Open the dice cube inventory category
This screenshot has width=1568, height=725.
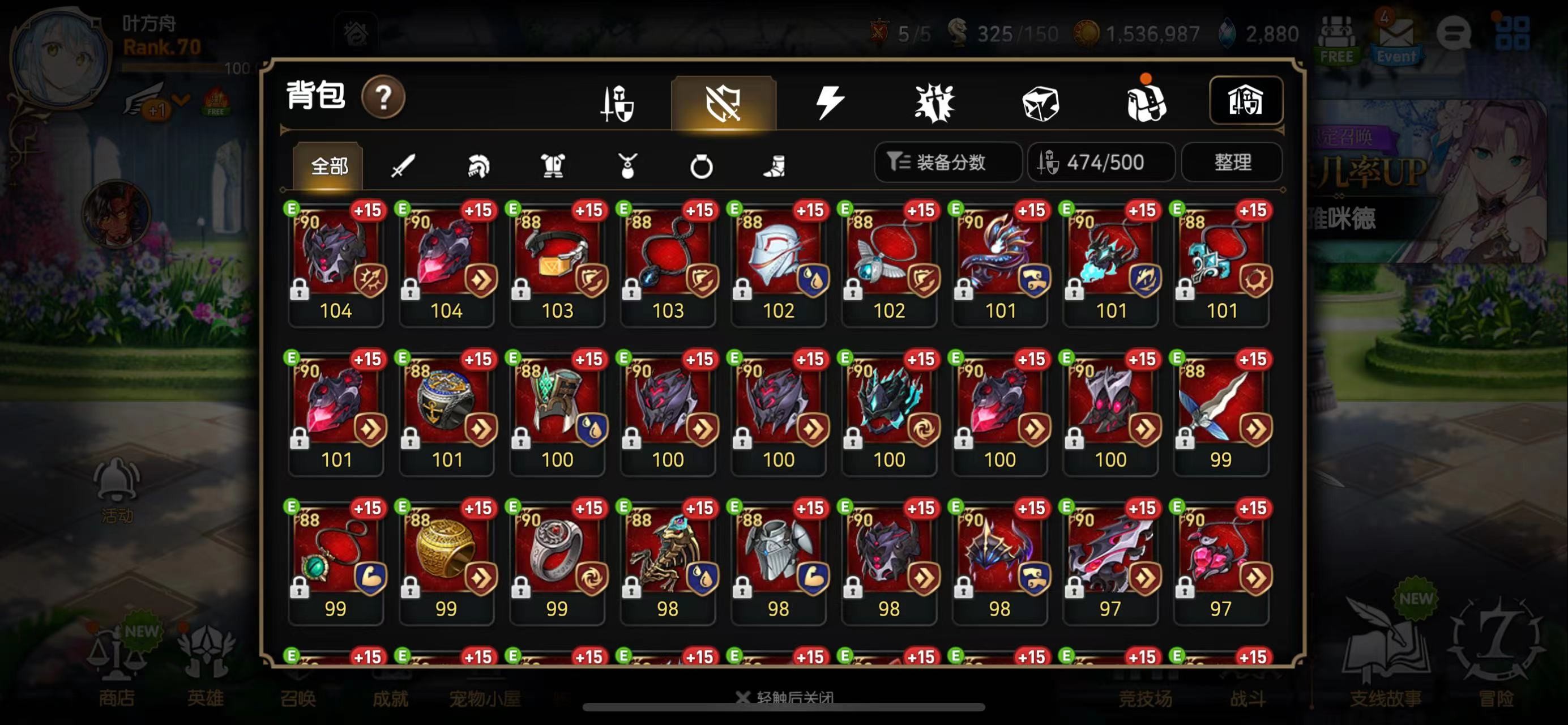click(1040, 104)
